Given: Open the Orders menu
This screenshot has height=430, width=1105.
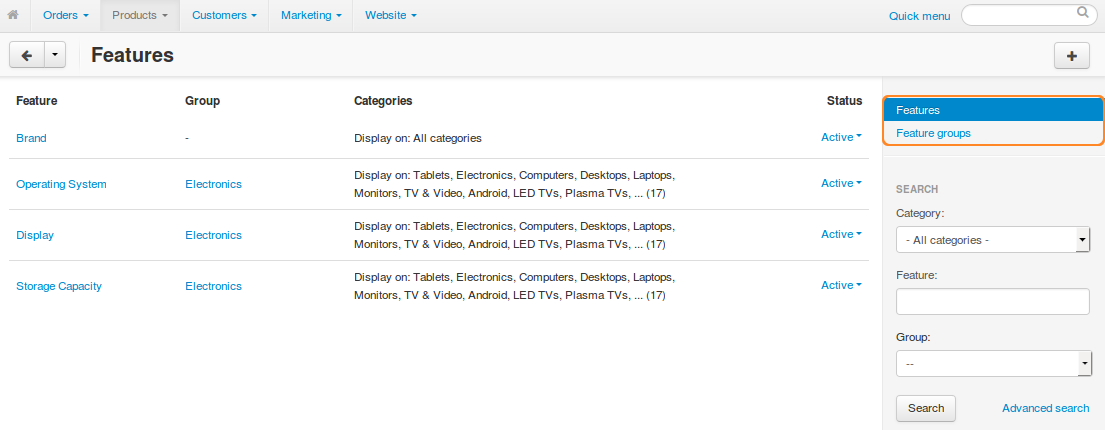Looking at the screenshot, I should click(x=66, y=15).
